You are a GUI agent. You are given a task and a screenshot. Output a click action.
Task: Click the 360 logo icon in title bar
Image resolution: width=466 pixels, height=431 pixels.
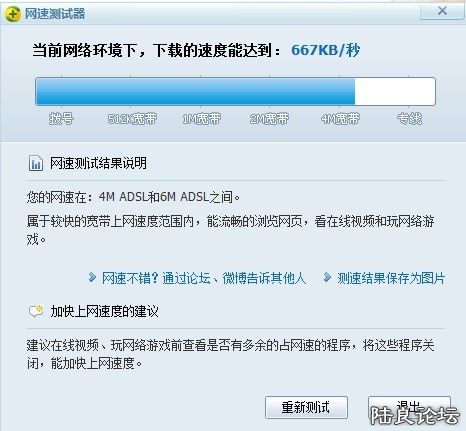click(12, 14)
